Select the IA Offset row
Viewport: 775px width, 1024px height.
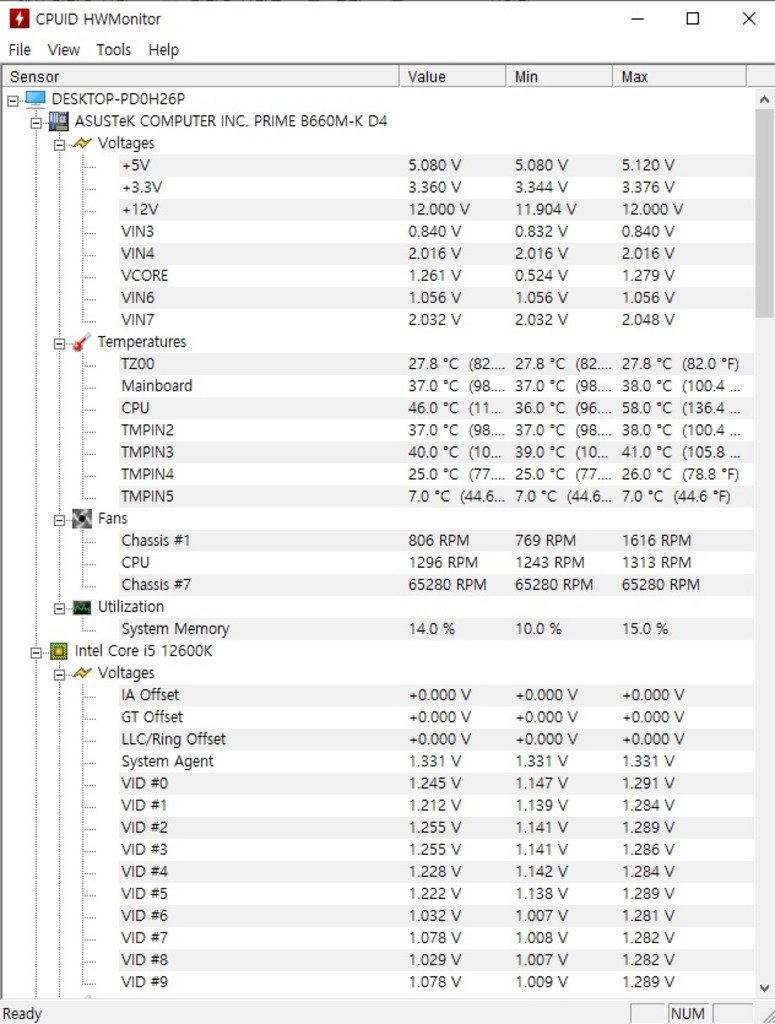436,696
